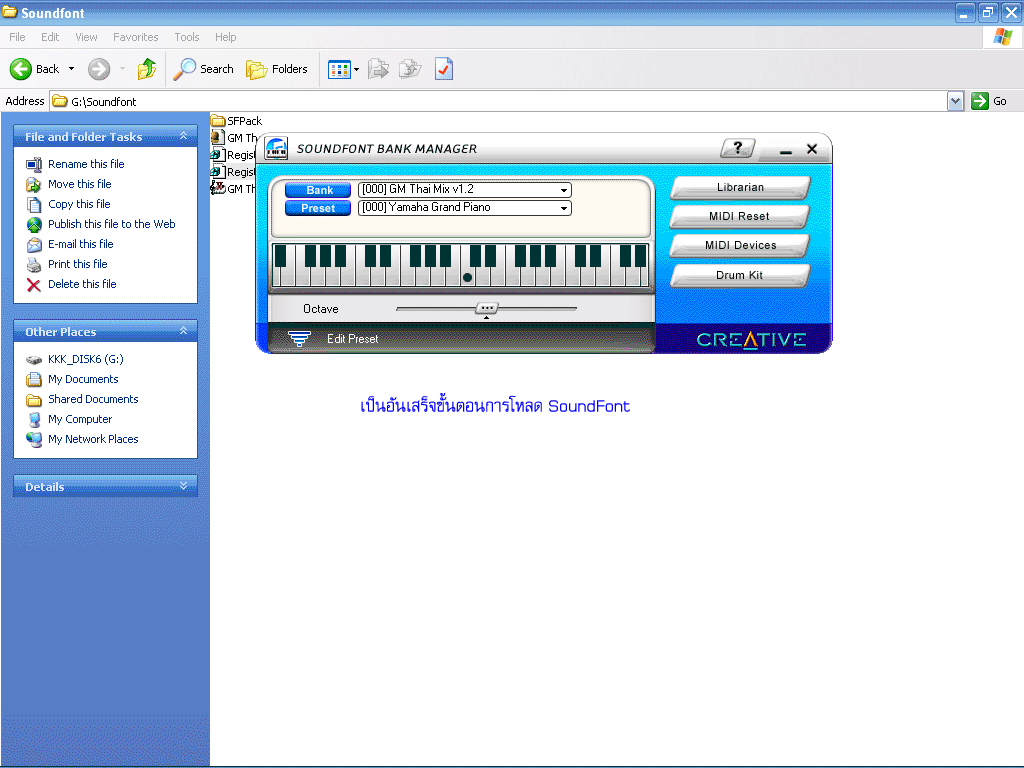Click the Drum Kit button
1024x768 pixels.
[x=739, y=275]
